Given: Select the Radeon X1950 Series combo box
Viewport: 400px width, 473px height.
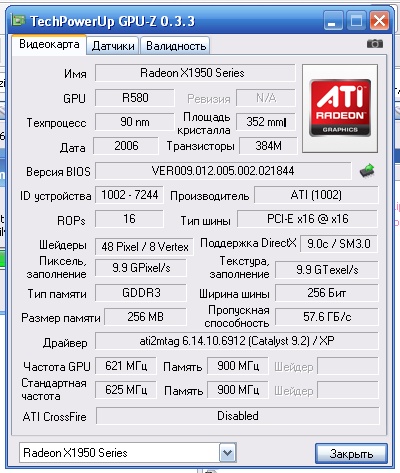Looking at the screenshot, I should (x=128, y=452).
